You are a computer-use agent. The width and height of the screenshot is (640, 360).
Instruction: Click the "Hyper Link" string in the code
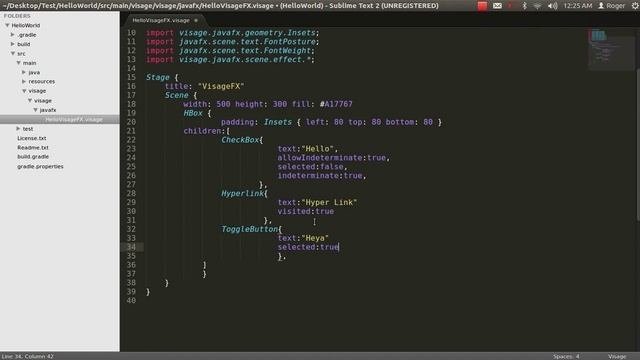click(329, 202)
